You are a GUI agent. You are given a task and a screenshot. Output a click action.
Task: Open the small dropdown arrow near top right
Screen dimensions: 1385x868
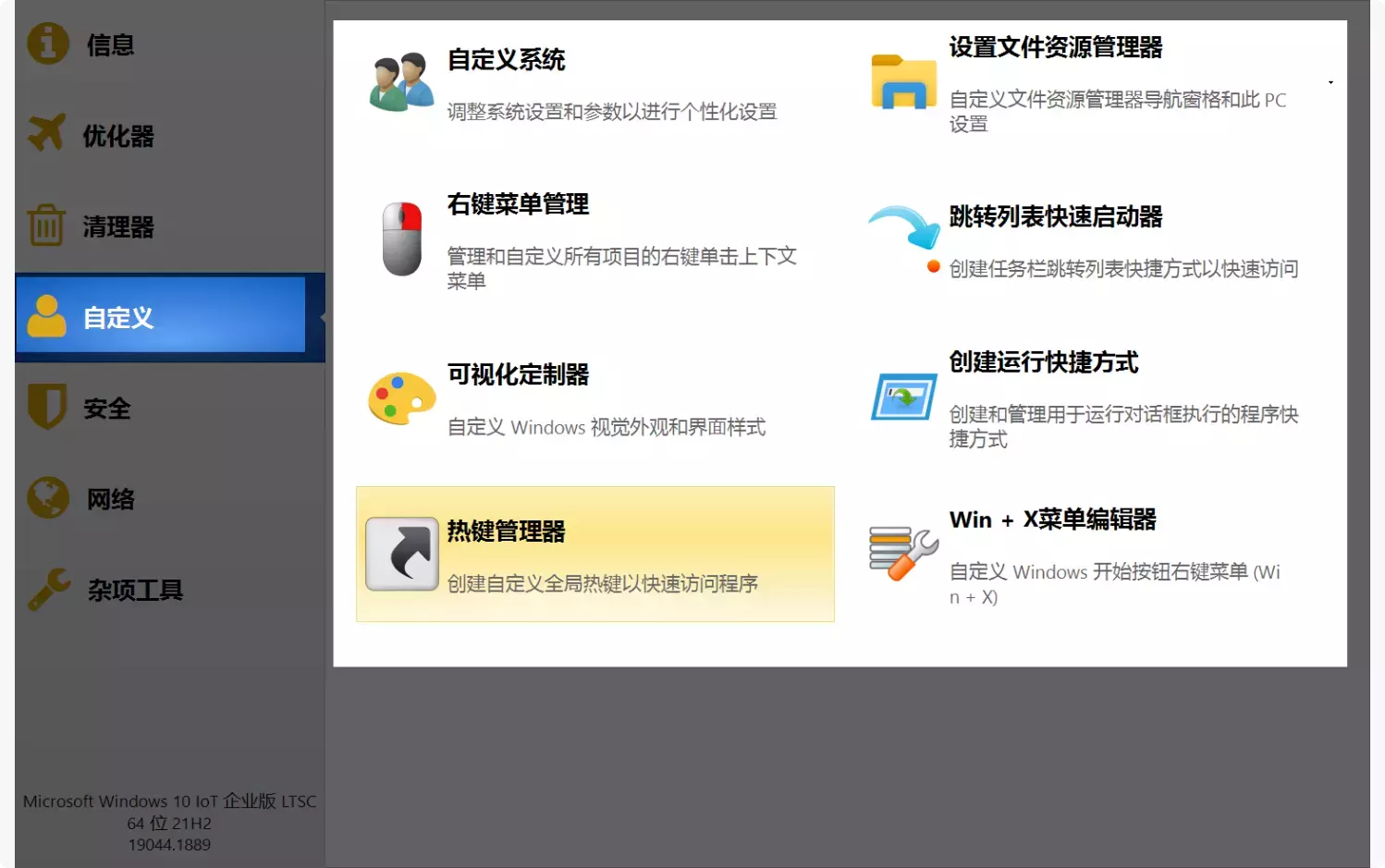coord(1330,81)
